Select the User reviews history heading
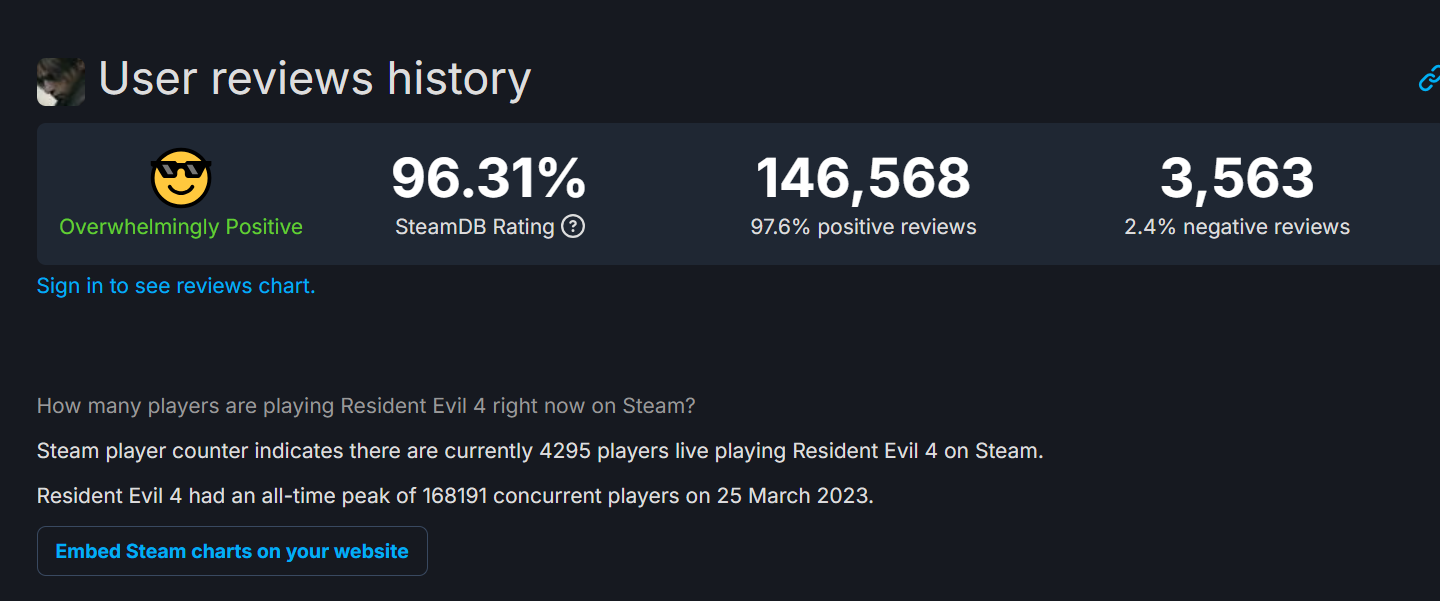1440x601 pixels. point(315,79)
